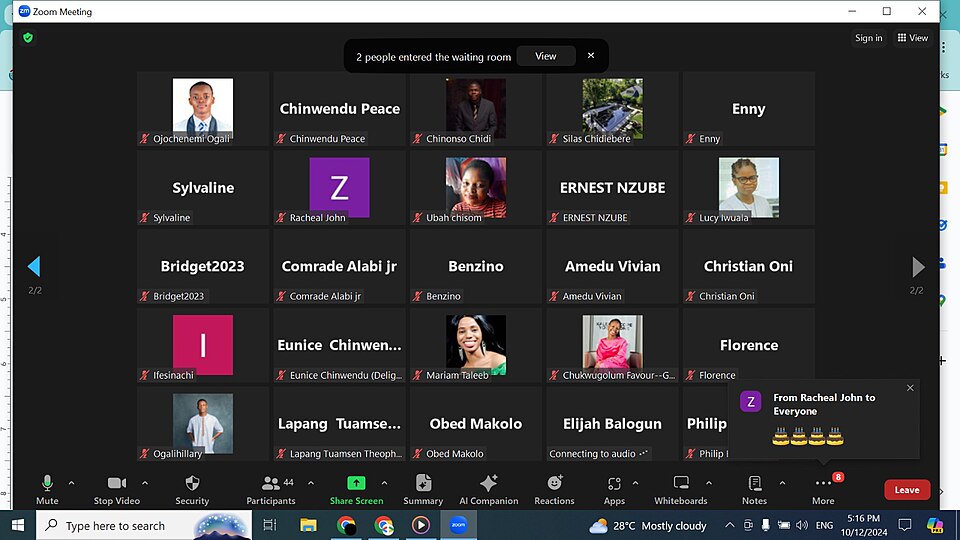The image size is (960, 540).
Task: Click the green encryption shield indicator
Action: (28, 37)
